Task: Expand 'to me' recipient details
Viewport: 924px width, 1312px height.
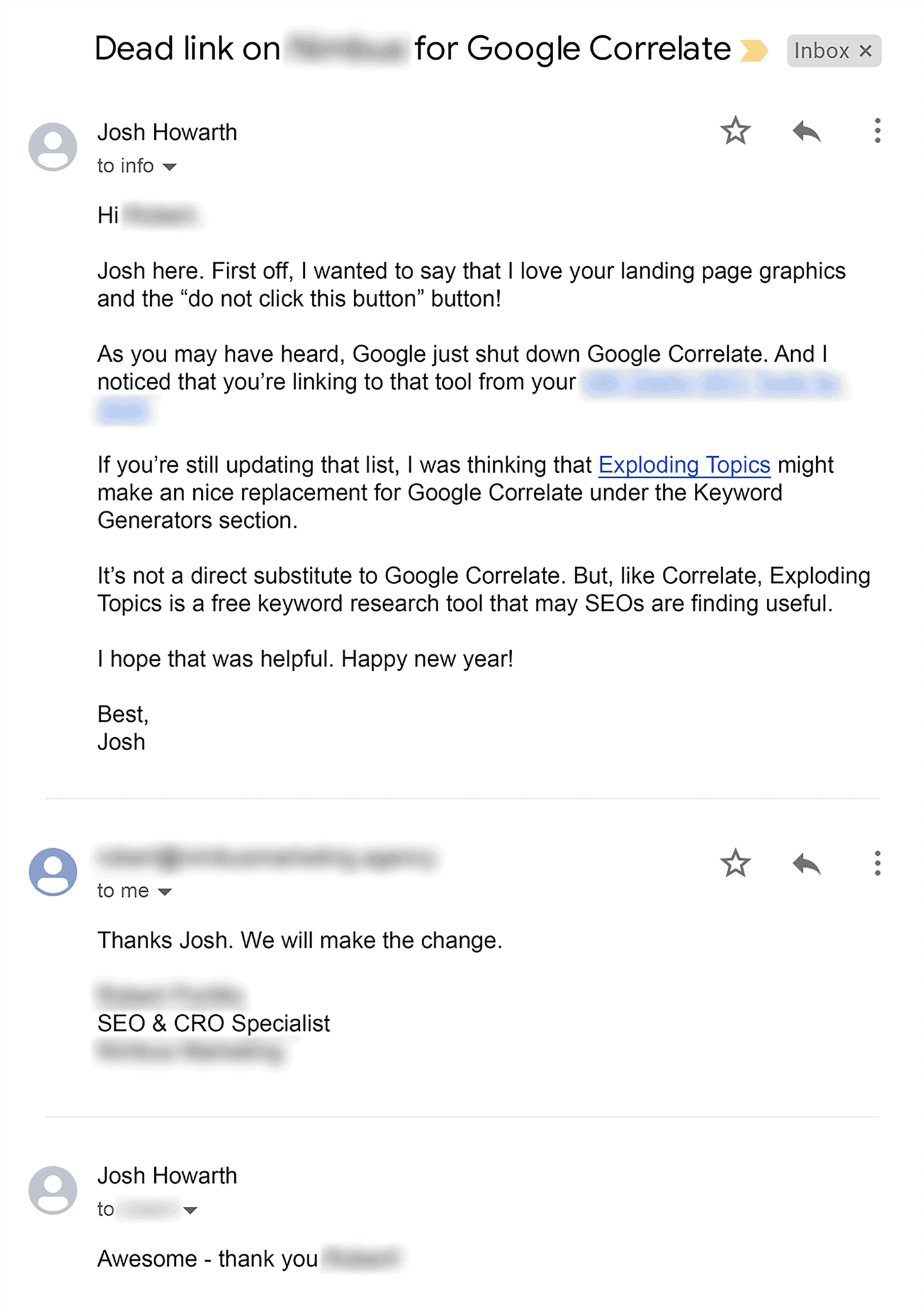Action: [165, 892]
